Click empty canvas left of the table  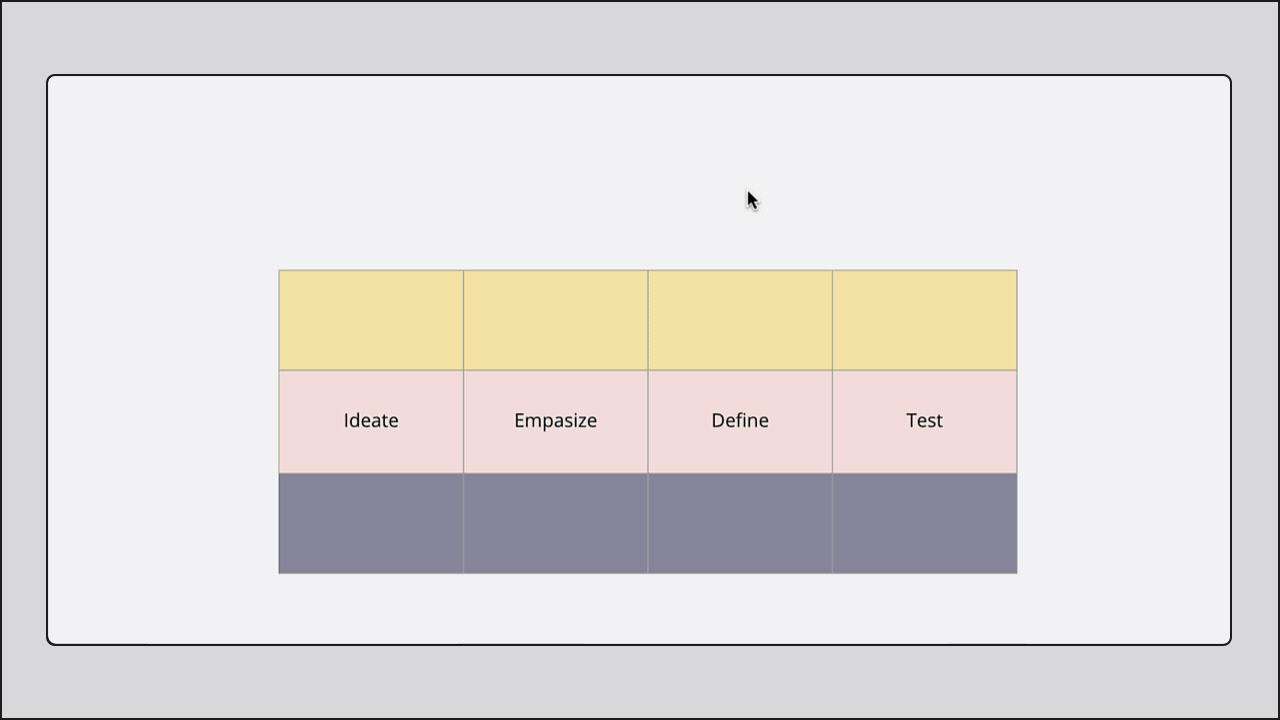[160, 420]
